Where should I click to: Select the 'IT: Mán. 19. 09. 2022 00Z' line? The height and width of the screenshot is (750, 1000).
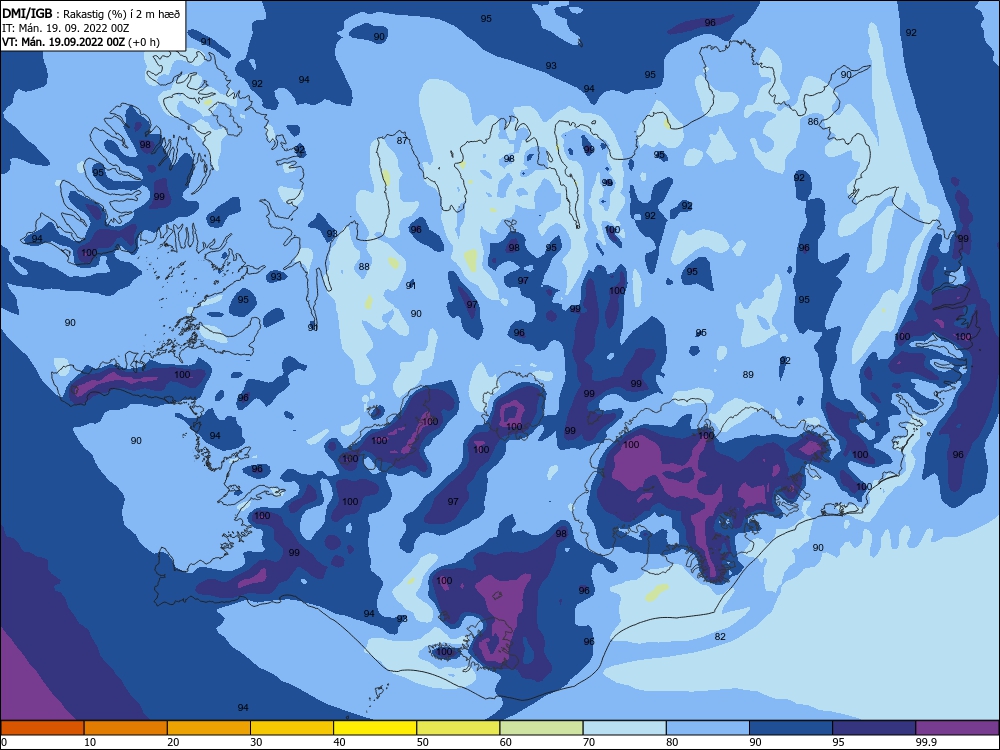click(x=66, y=28)
